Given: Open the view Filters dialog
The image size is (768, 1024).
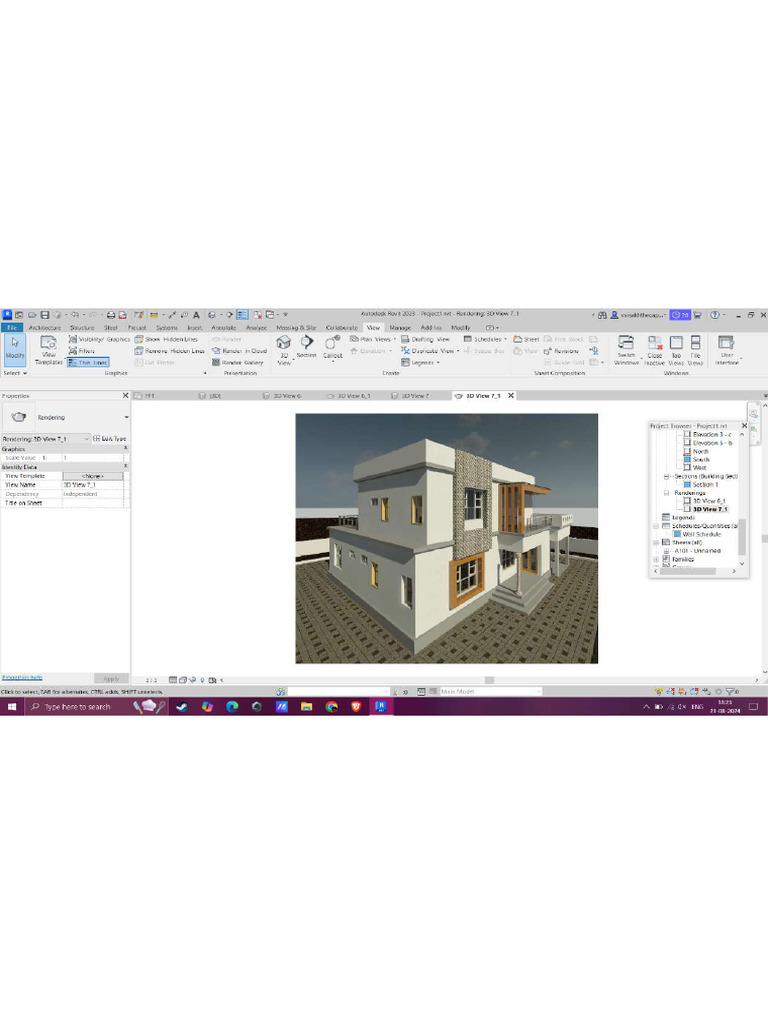Looking at the screenshot, I should [x=82, y=351].
